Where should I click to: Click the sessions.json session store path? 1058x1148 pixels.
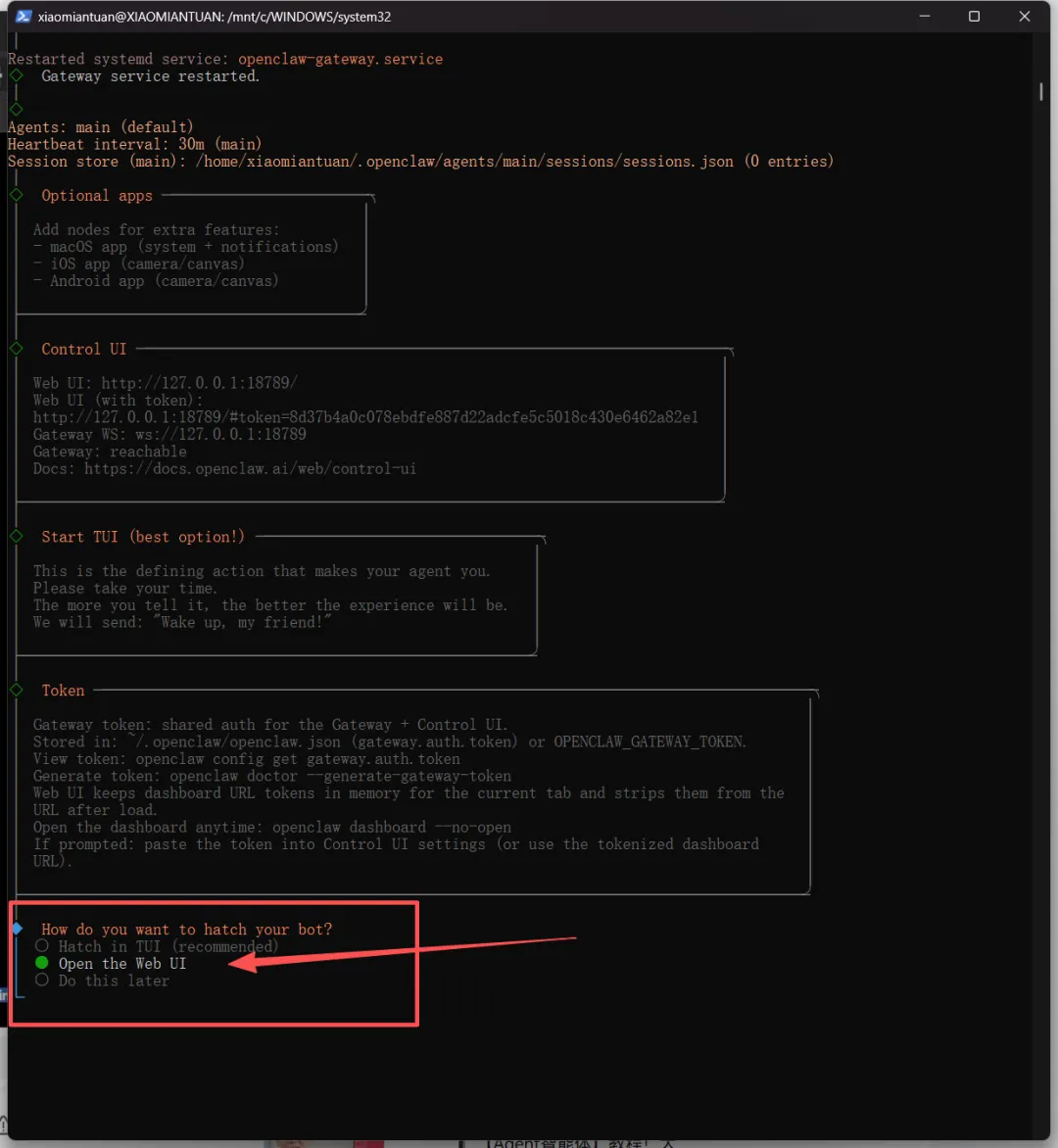[x=464, y=161]
